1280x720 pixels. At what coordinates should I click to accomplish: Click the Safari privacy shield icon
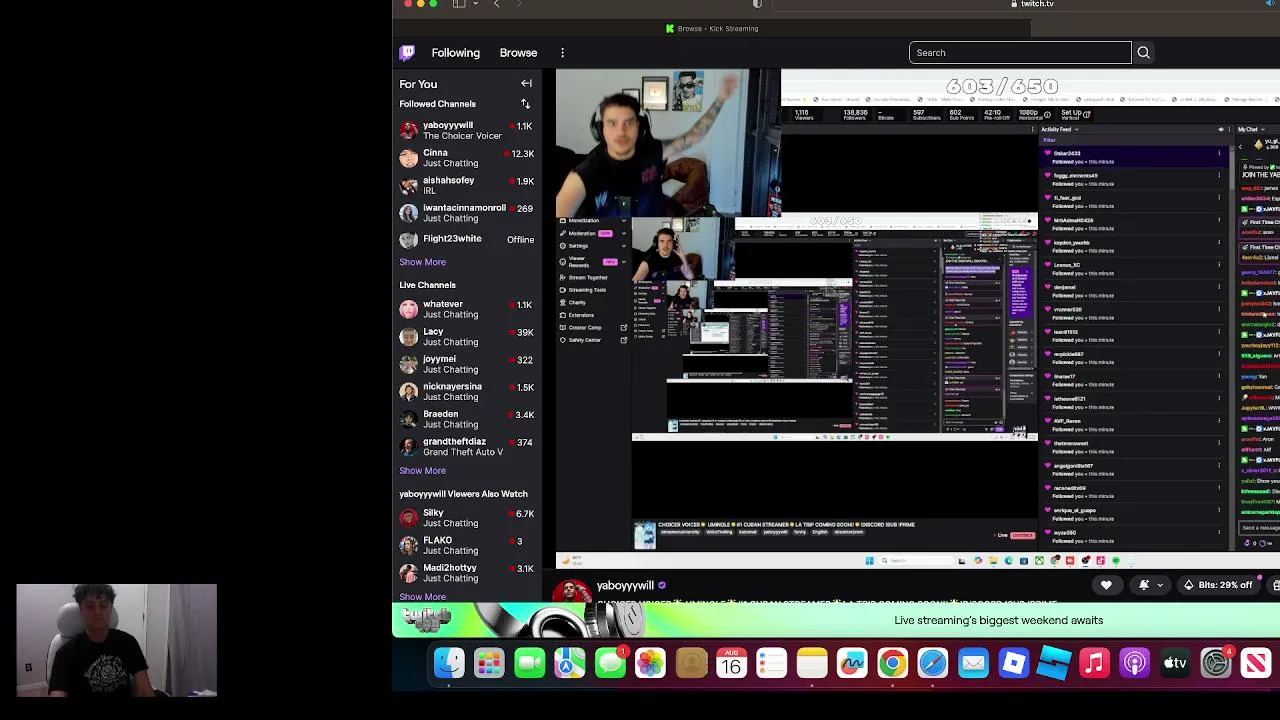(757, 4)
